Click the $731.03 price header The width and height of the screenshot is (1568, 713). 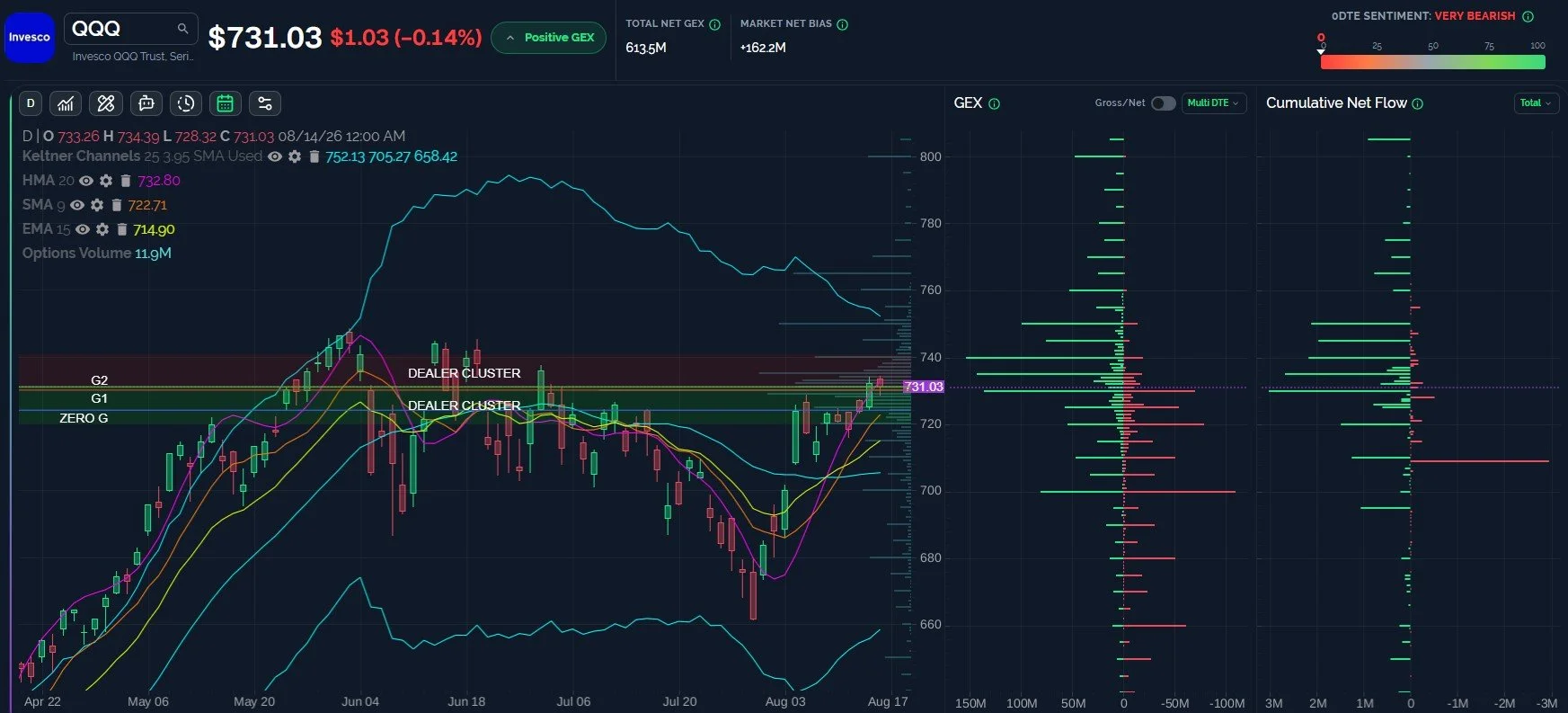click(x=265, y=38)
